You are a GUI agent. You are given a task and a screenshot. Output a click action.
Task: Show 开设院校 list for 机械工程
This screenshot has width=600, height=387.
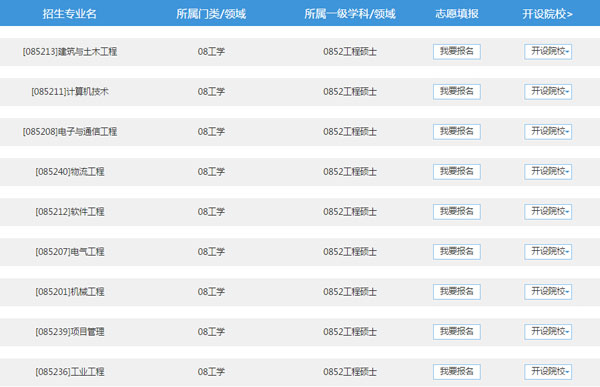click(x=548, y=292)
